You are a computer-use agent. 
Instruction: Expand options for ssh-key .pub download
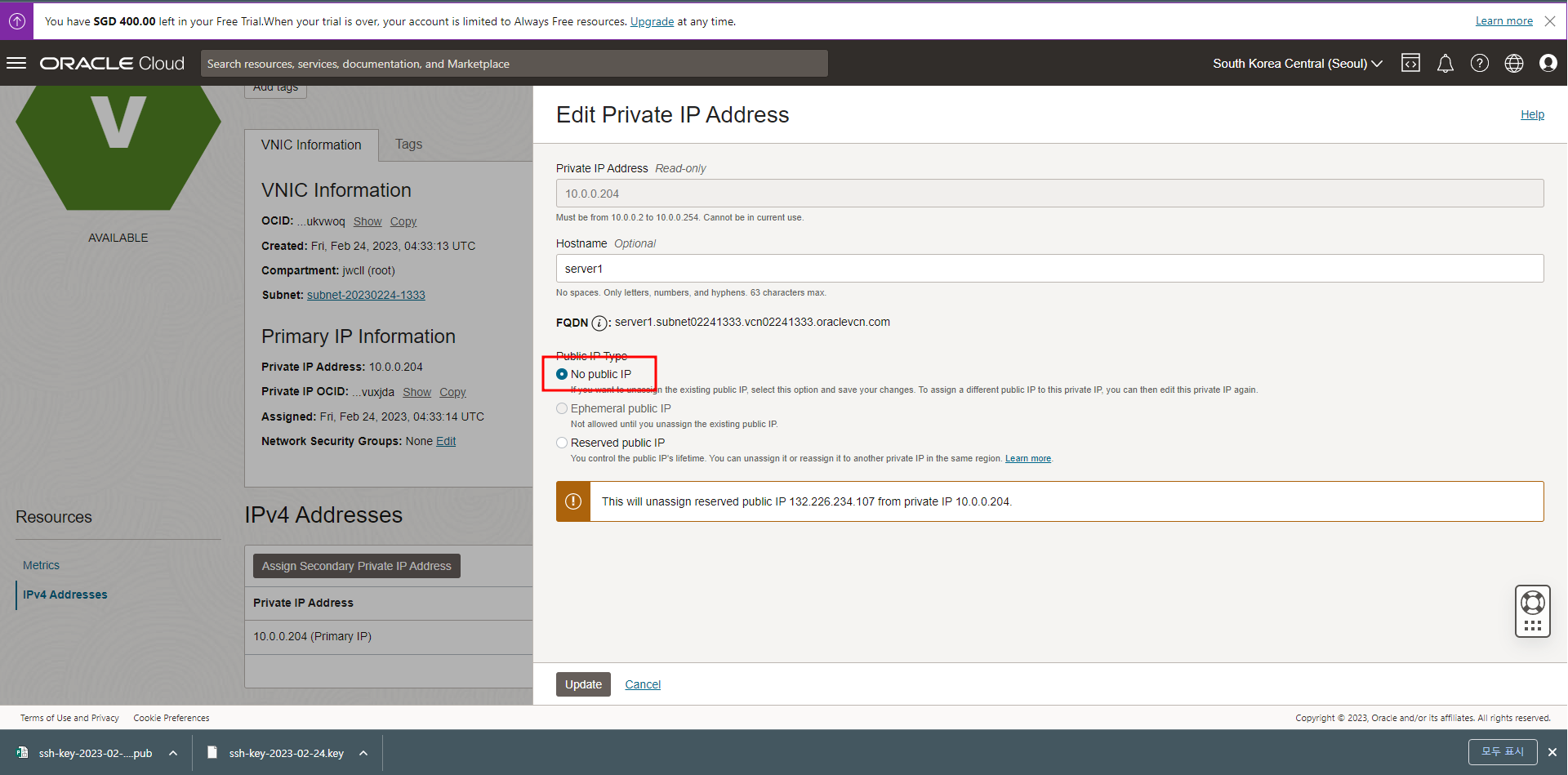tap(173, 753)
